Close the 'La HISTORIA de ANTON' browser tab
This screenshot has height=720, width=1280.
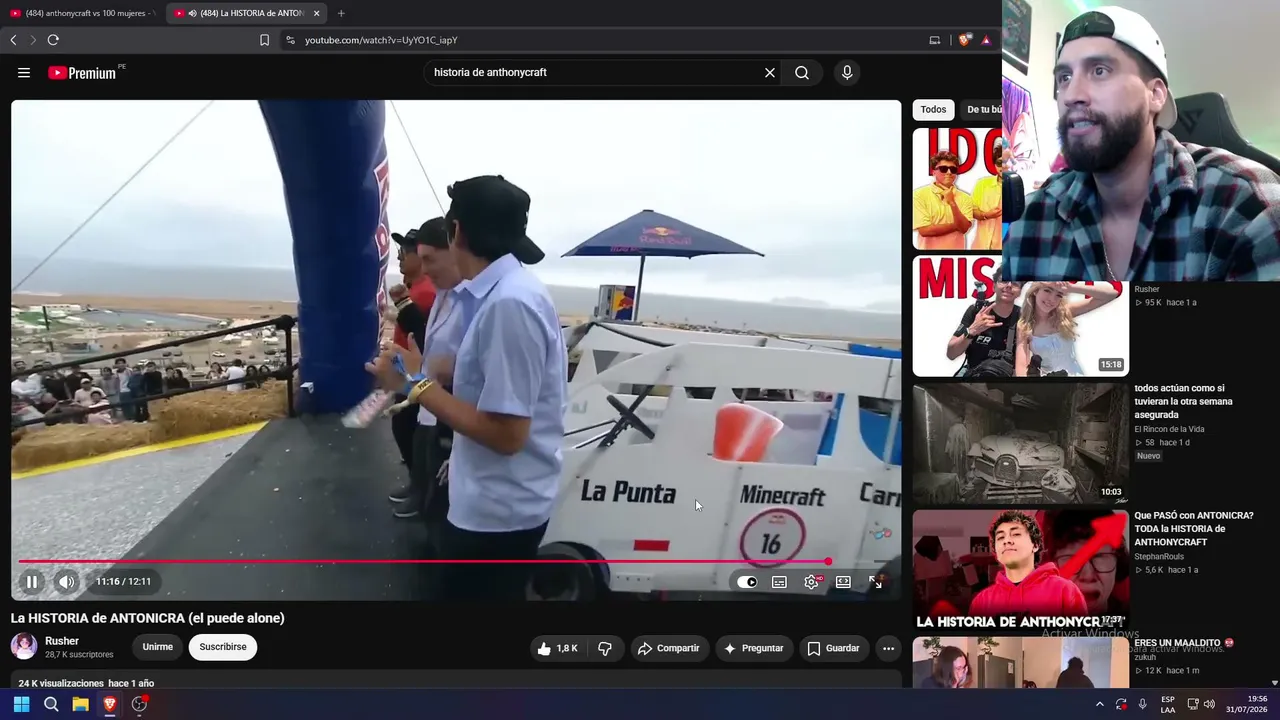click(317, 13)
